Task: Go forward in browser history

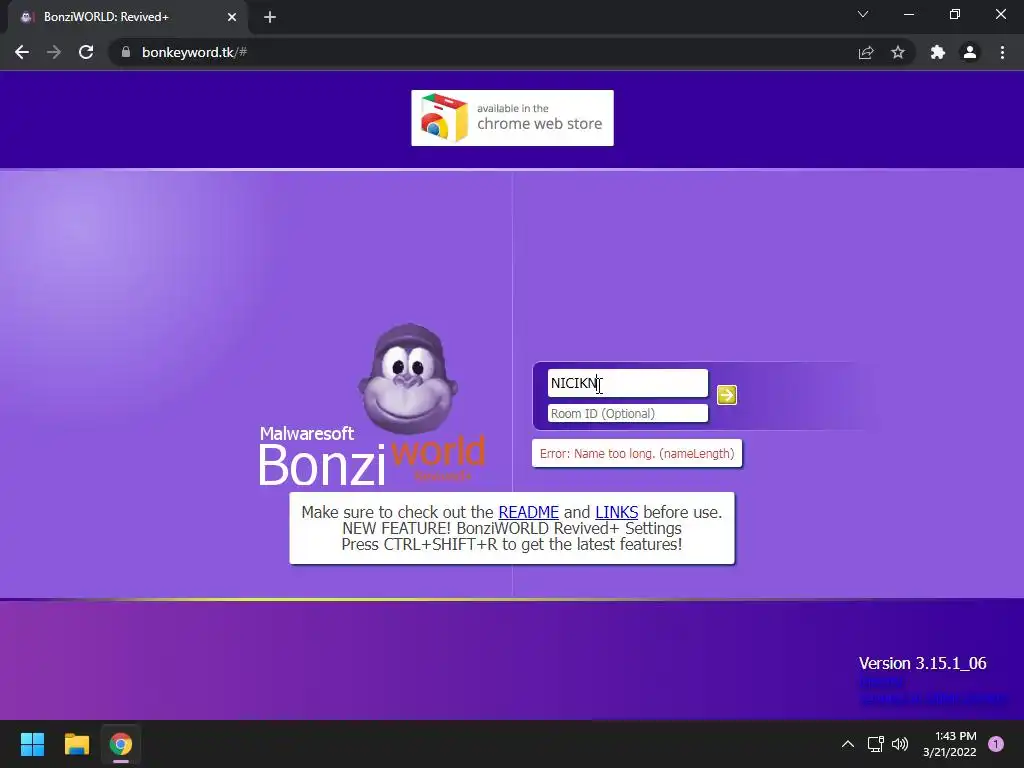Action: tap(54, 52)
